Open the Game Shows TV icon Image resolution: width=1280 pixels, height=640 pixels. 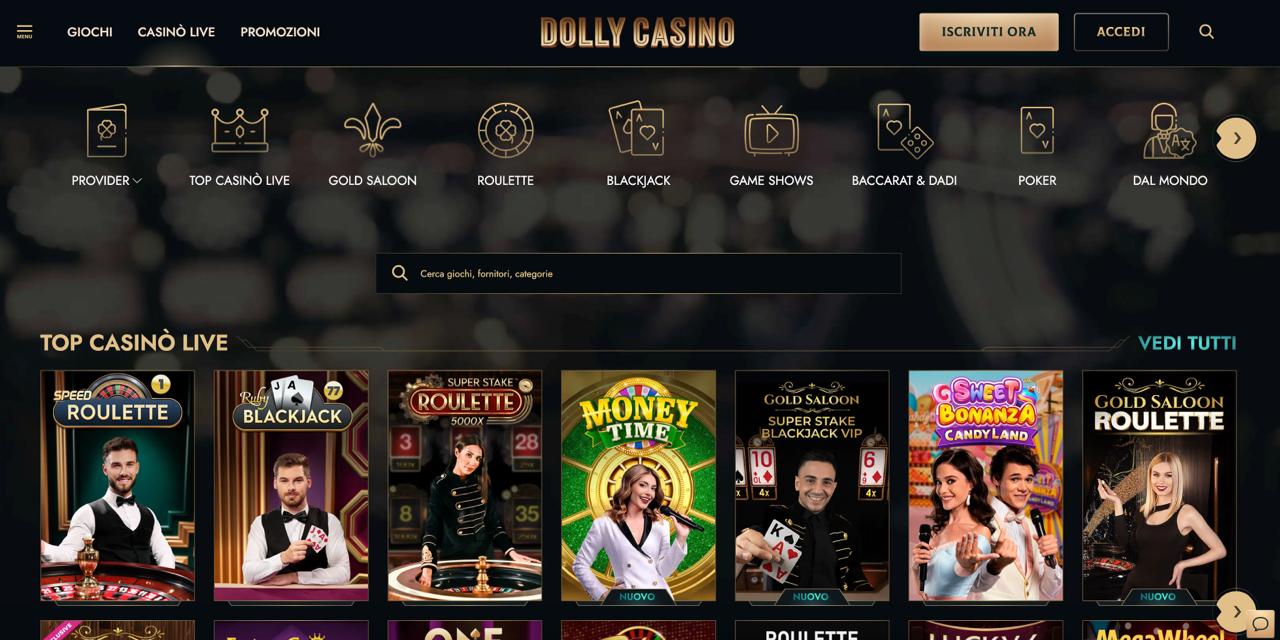pos(771,130)
